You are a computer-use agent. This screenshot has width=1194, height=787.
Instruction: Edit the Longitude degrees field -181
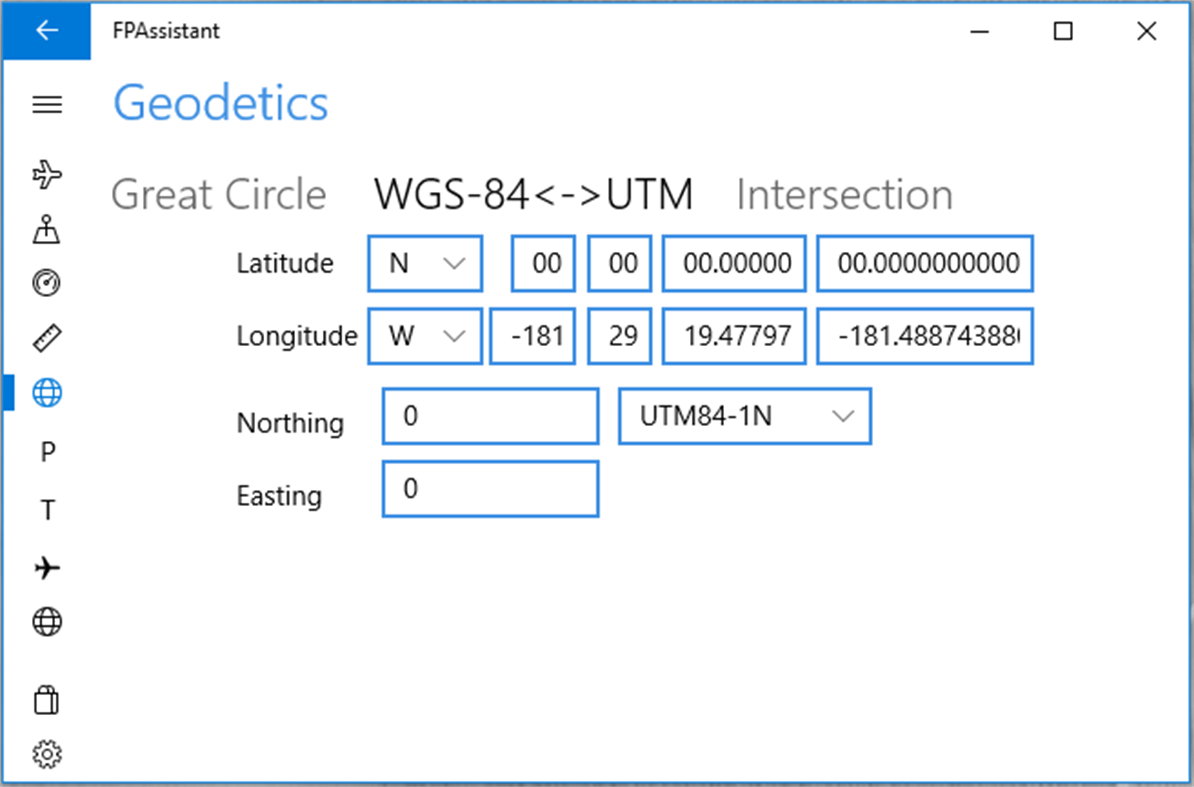point(532,336)
